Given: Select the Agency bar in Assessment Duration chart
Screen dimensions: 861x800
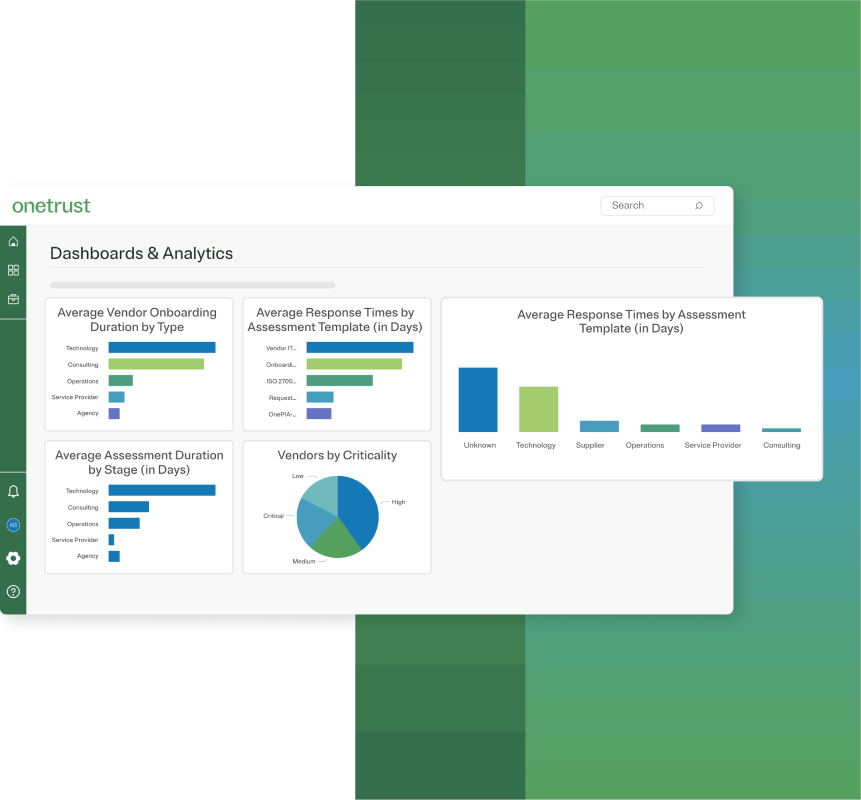Looking at the screenshot, I should [x=114, y=556].
